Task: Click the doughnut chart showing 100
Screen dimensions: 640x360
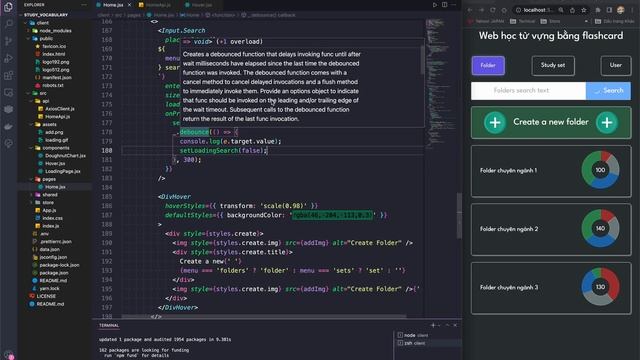Action: click(600, 170)
